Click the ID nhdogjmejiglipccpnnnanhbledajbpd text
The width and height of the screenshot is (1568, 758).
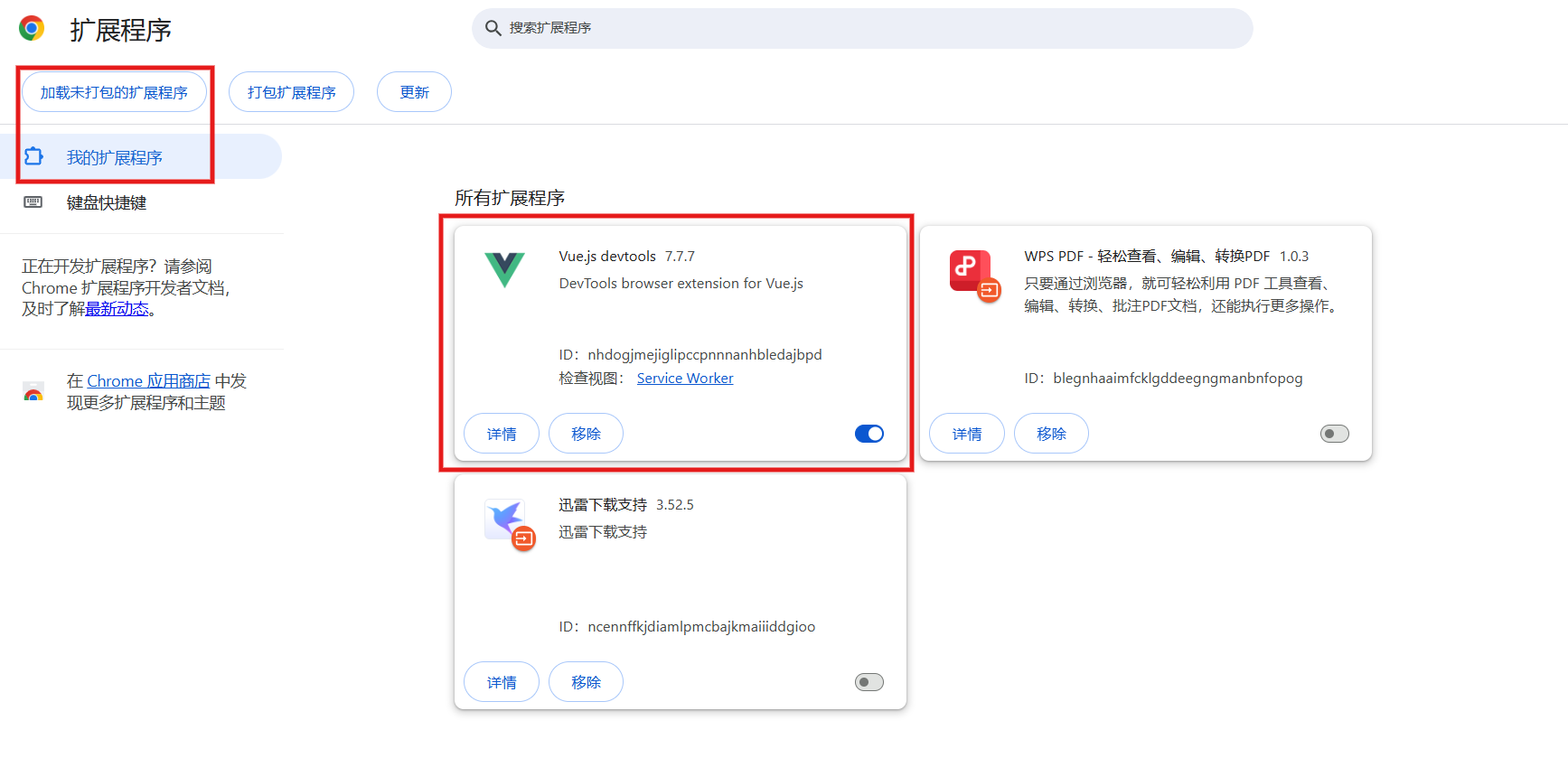point(690,355)
